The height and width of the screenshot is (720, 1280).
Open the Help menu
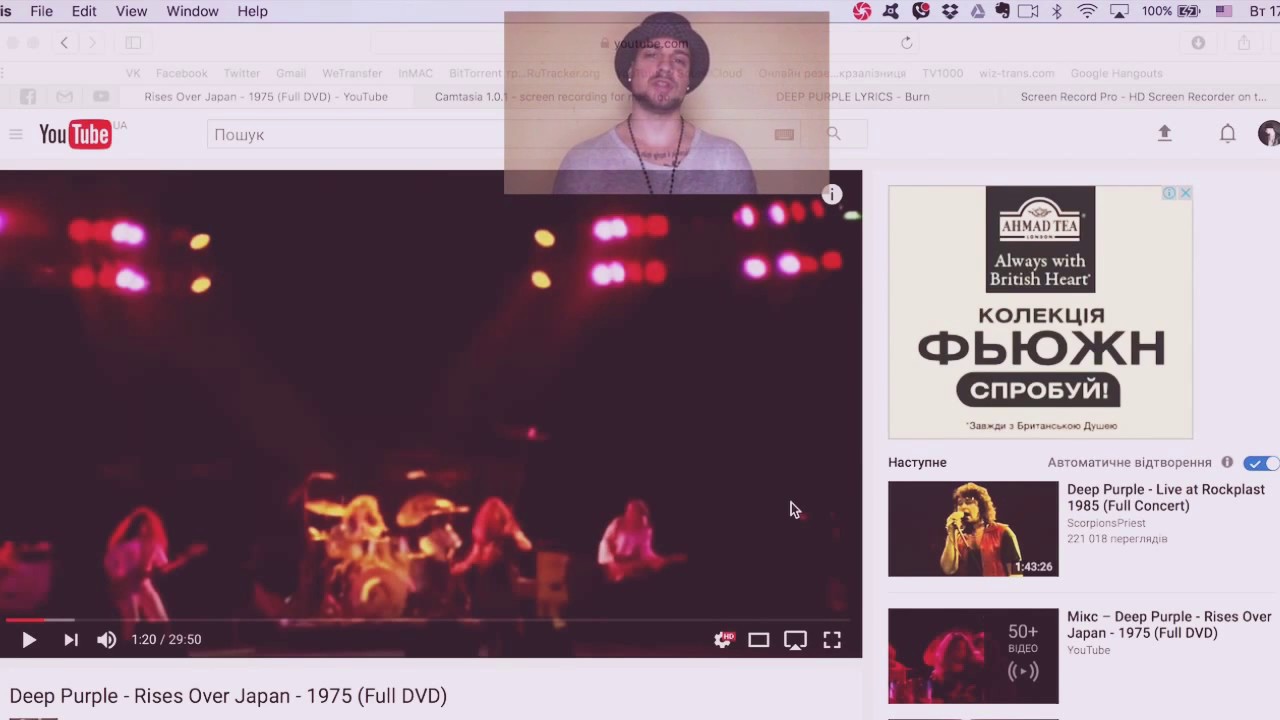[x=252, y=11]
